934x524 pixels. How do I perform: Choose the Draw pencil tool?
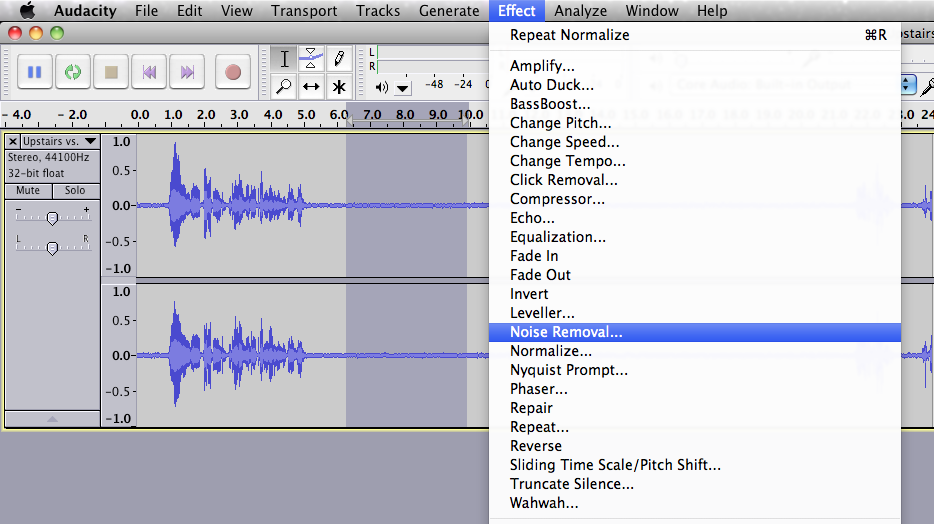(339, 58)
